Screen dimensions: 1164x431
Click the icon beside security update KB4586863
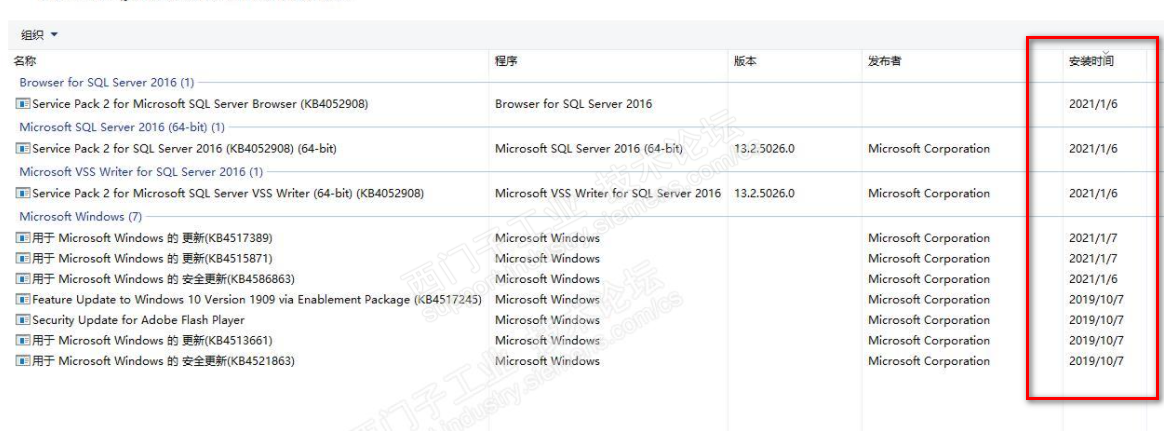[x=23, y=279]
